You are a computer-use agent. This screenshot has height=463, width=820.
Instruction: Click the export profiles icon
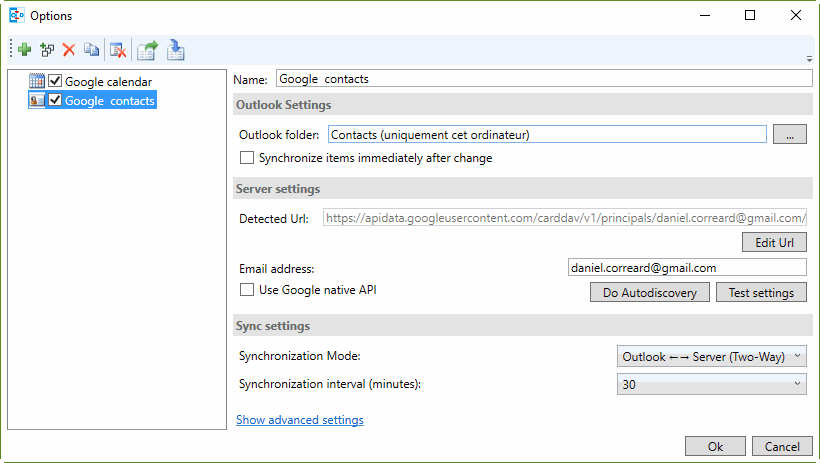point(148,49)
